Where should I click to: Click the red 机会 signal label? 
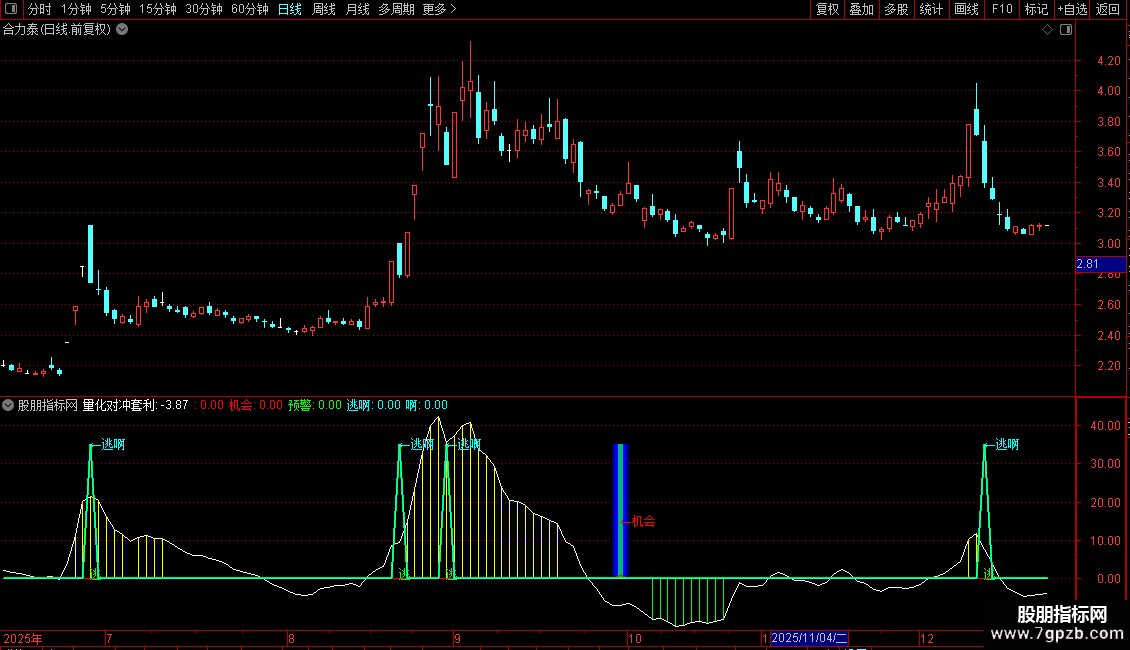(644, 521)
